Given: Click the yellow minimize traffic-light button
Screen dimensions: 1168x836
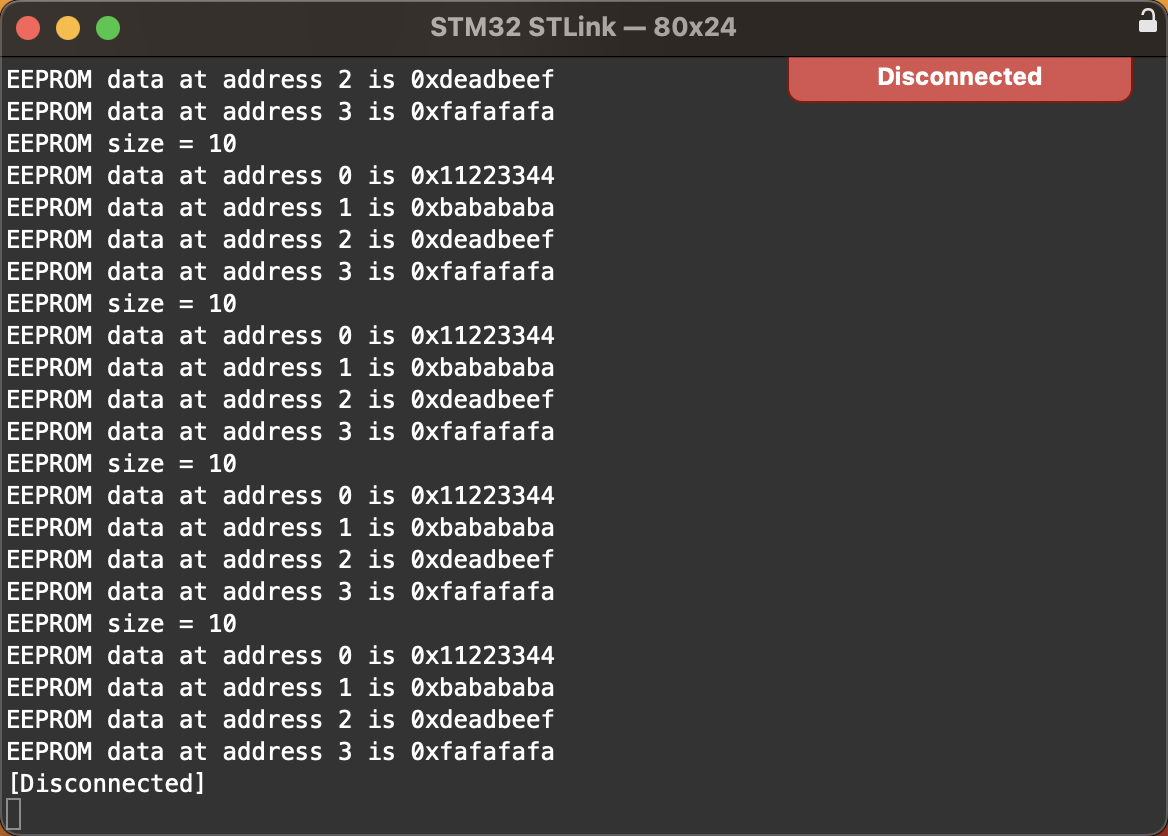Looking at the screenshot, I should pos(67,27).
